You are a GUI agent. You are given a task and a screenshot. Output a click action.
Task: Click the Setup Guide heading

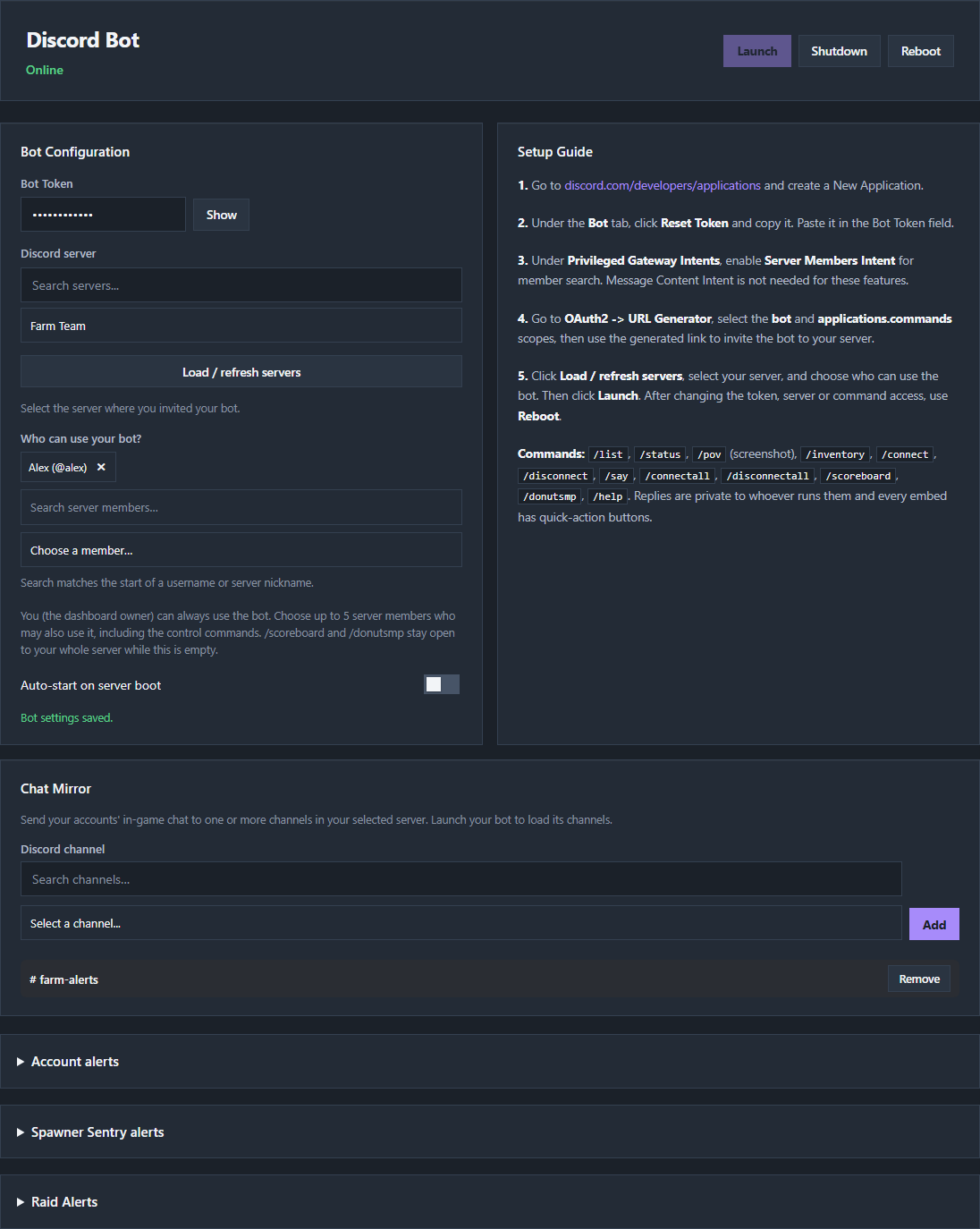pyautogui.click(x=555, y=152)
